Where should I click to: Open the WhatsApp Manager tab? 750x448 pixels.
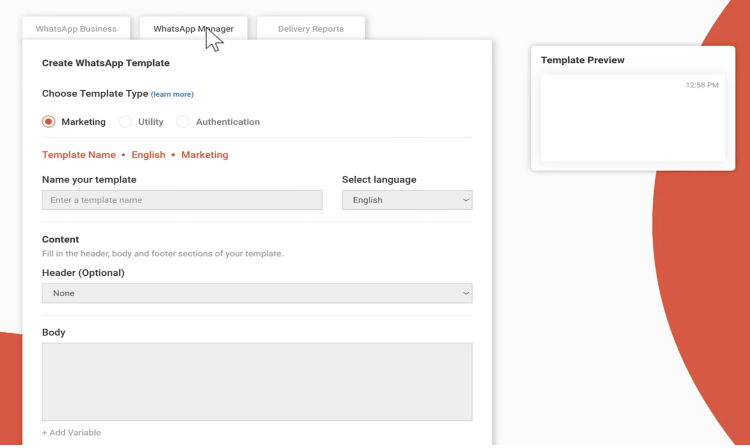[193, 29]
